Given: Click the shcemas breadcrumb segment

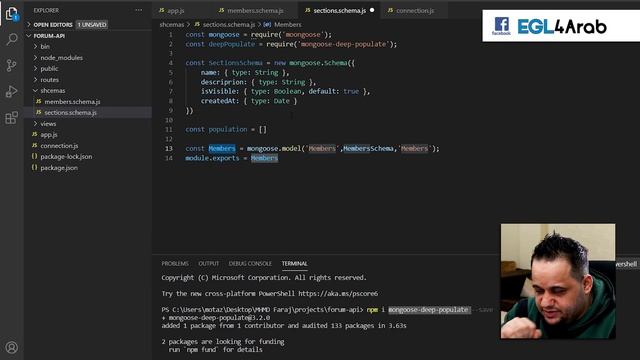Looking at the screenshot, I should [x=171, y=24].
